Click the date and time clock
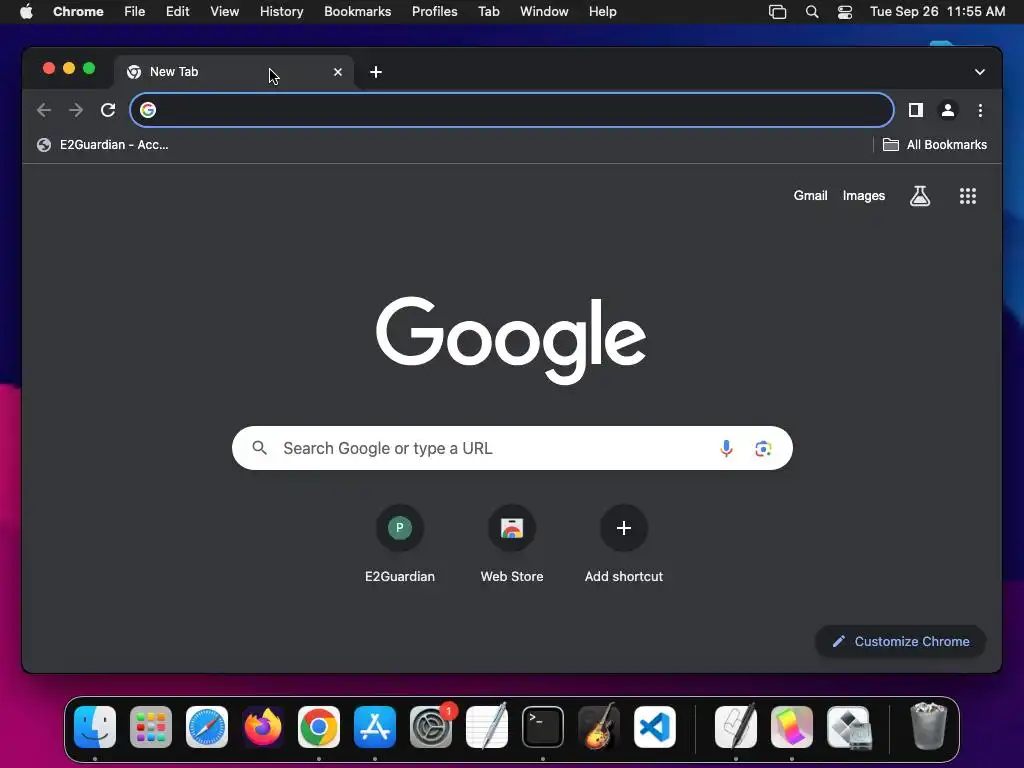 tap(937, 12)
